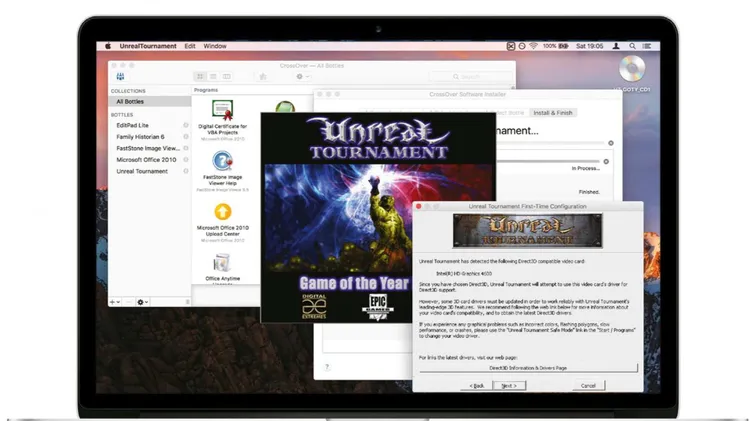This screenshot has width=750, height=421.
Task: Click the installer help question mark
Action: click(x=327, y=367)
